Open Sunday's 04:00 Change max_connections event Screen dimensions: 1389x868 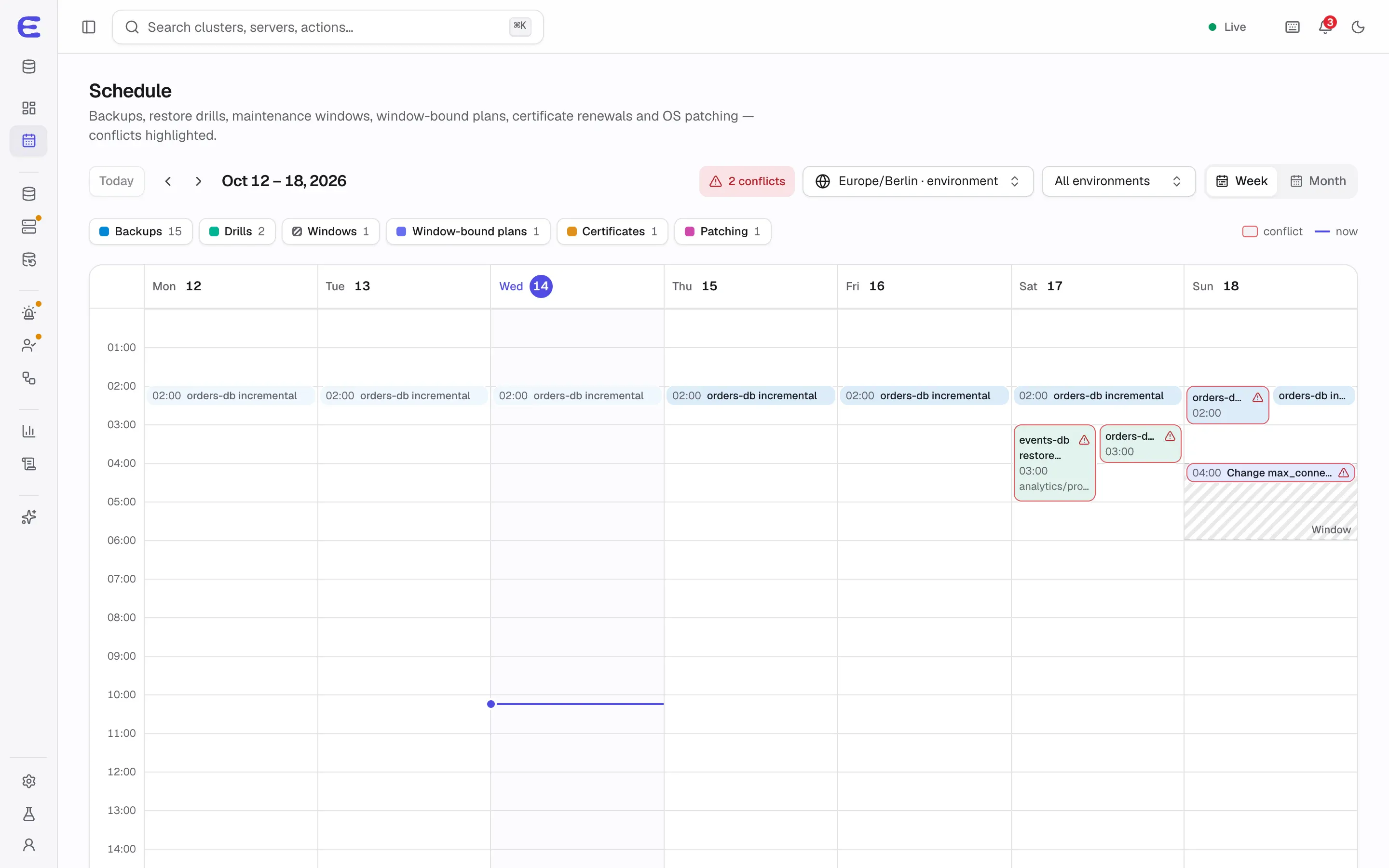point(1271,473)
